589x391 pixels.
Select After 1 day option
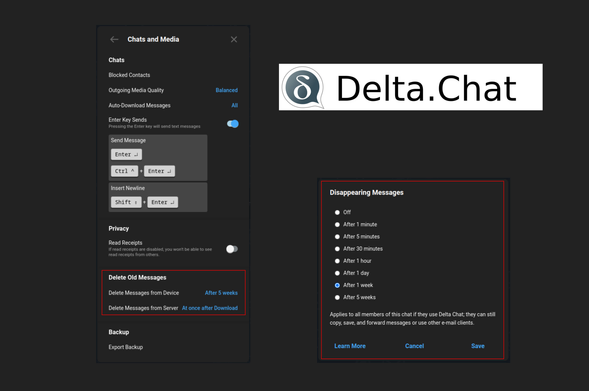click(337, 273)
